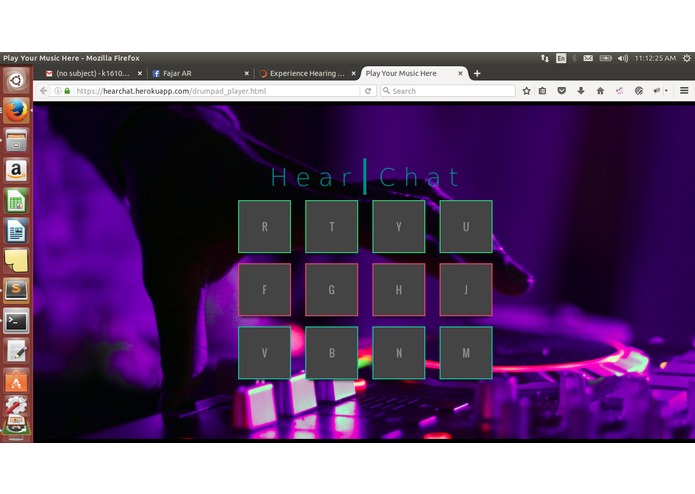
Task: Open the Firefox hamburger menu
Action: point(684,91)
